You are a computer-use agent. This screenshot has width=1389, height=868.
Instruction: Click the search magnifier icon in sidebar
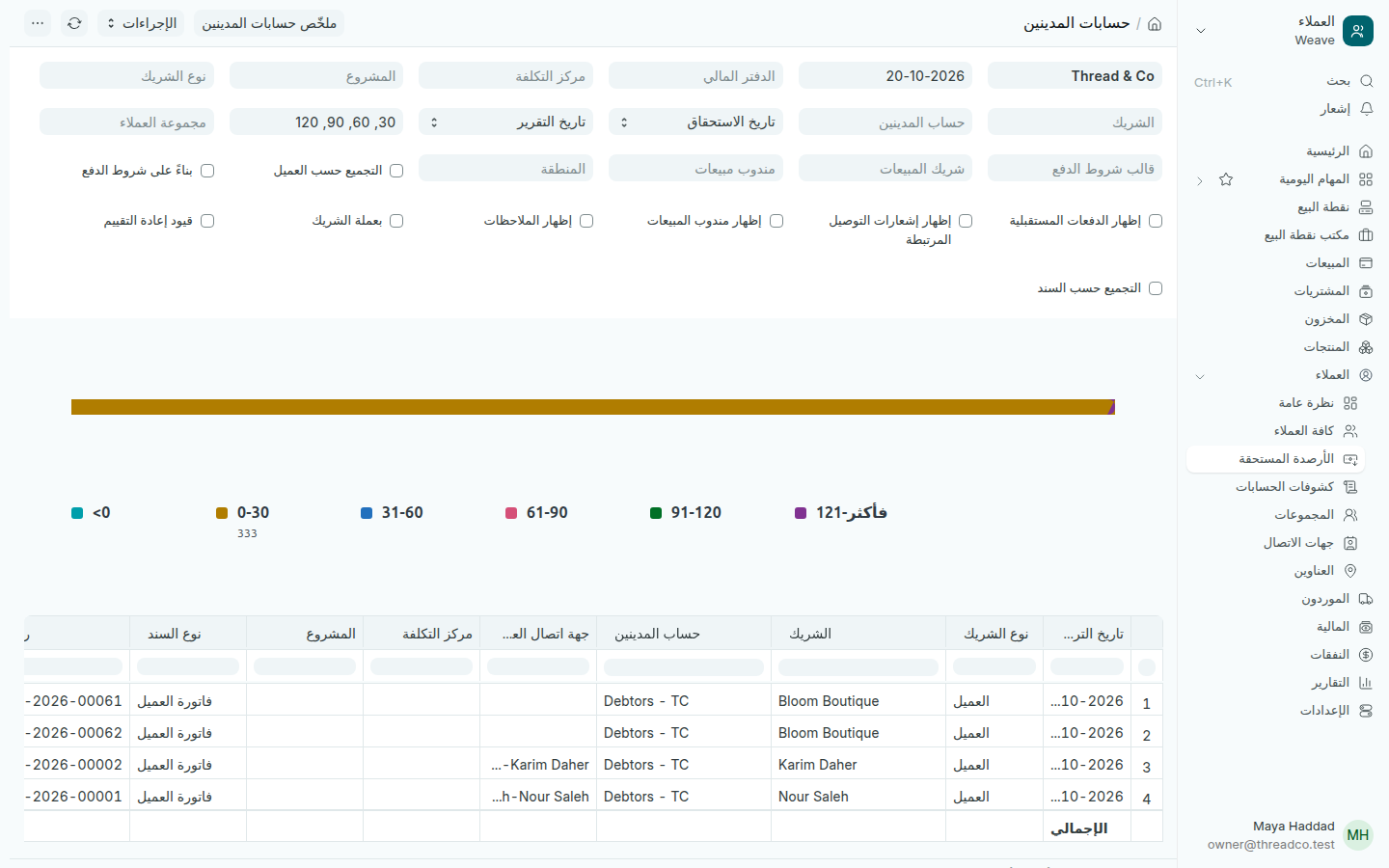pos(1366,81)
